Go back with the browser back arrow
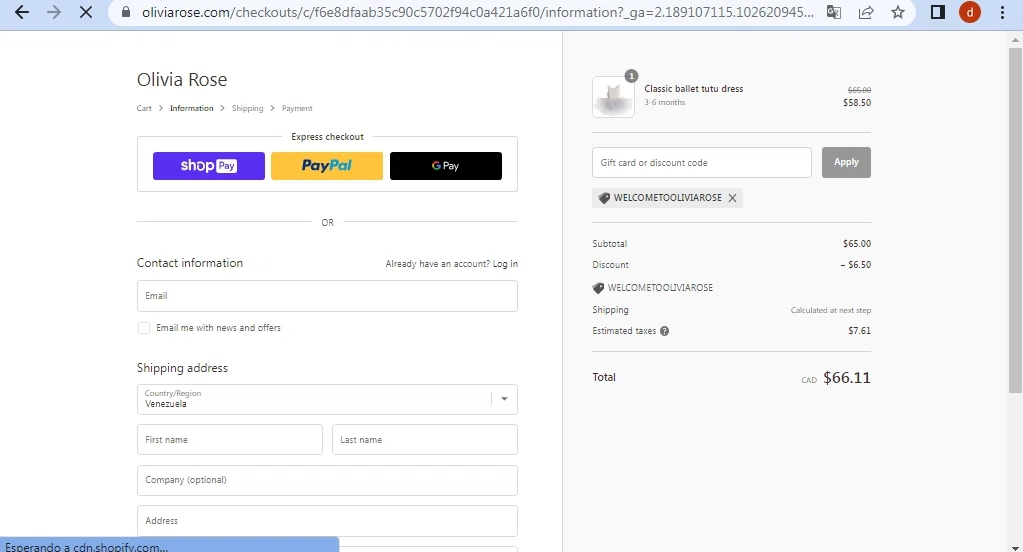Screen dimensions: 1023x552 pos(22,12)
